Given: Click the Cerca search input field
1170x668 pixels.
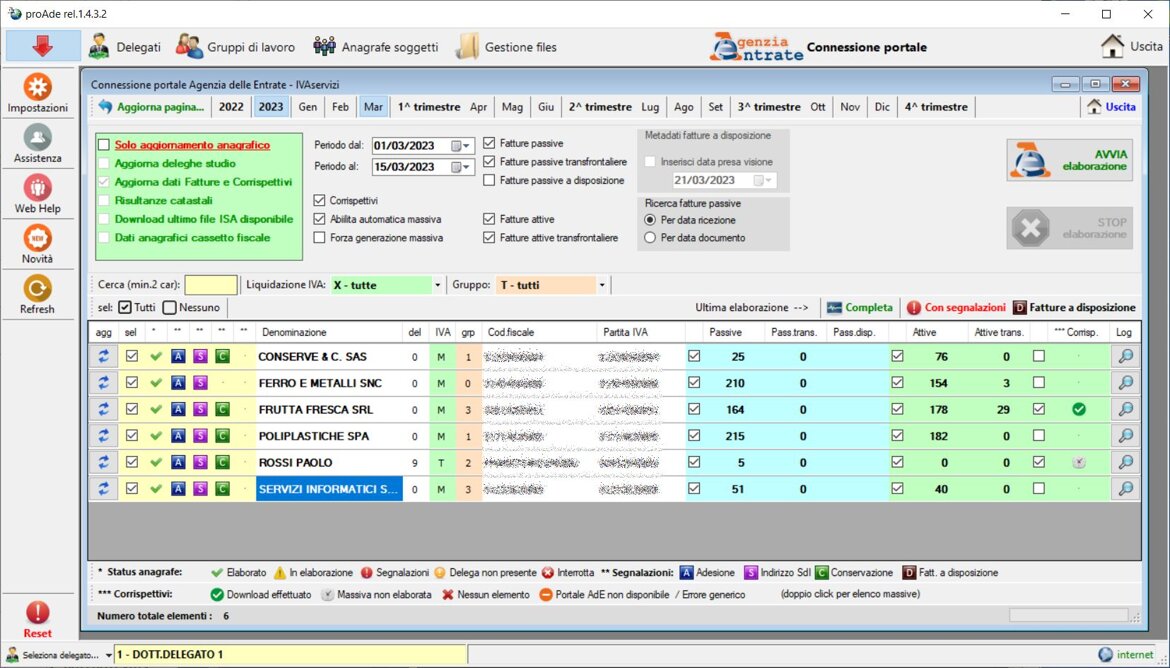Looking at the screenshot, I should click(x=210, y=285).
